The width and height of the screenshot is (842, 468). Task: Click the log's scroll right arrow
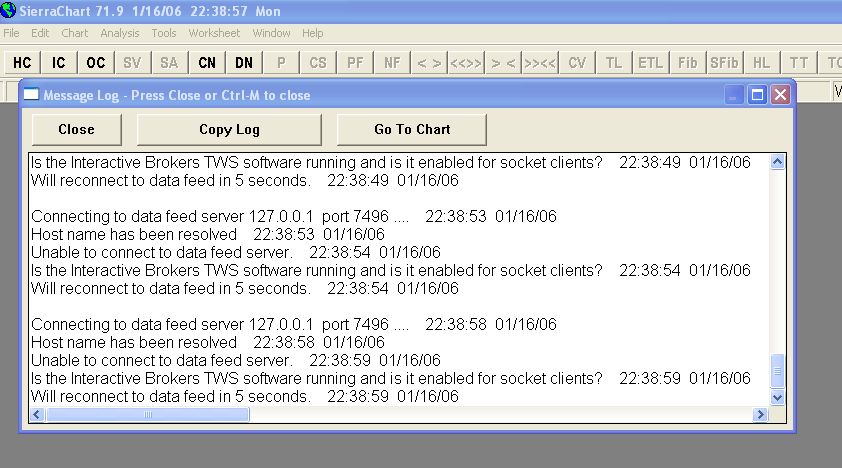pos(760,414)
